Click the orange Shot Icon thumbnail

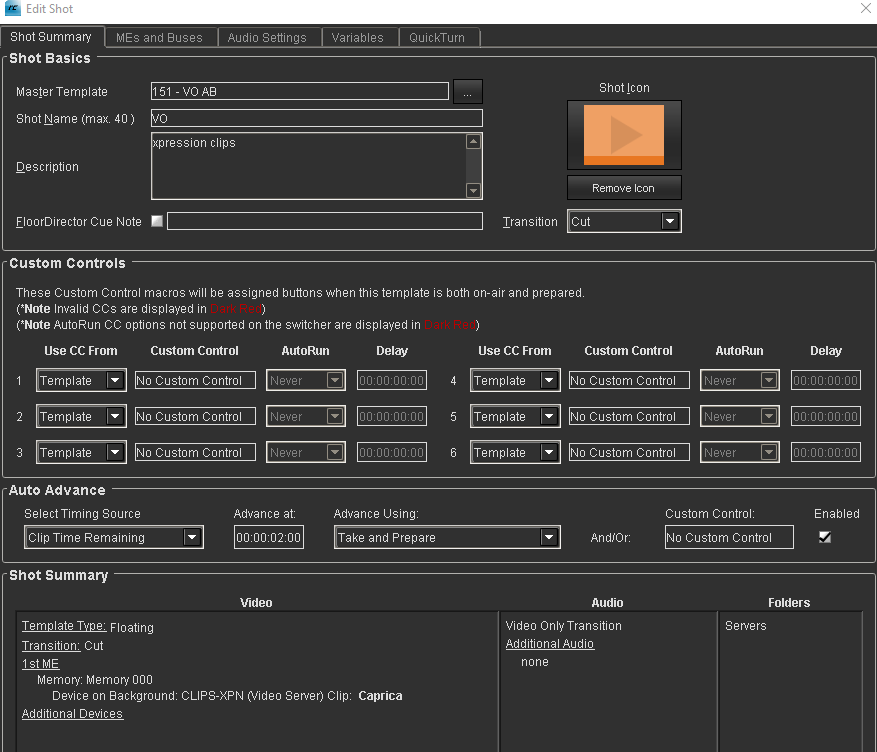624,134
